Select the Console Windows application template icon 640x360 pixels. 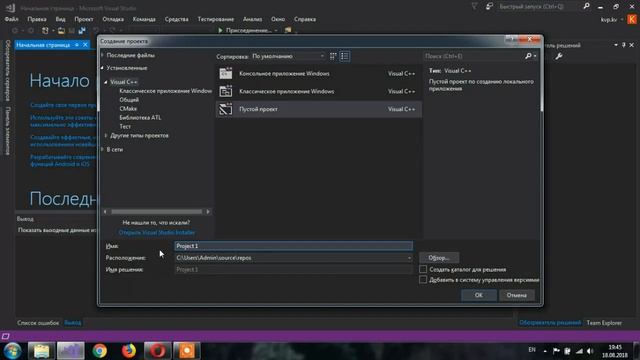click(226, 73)
